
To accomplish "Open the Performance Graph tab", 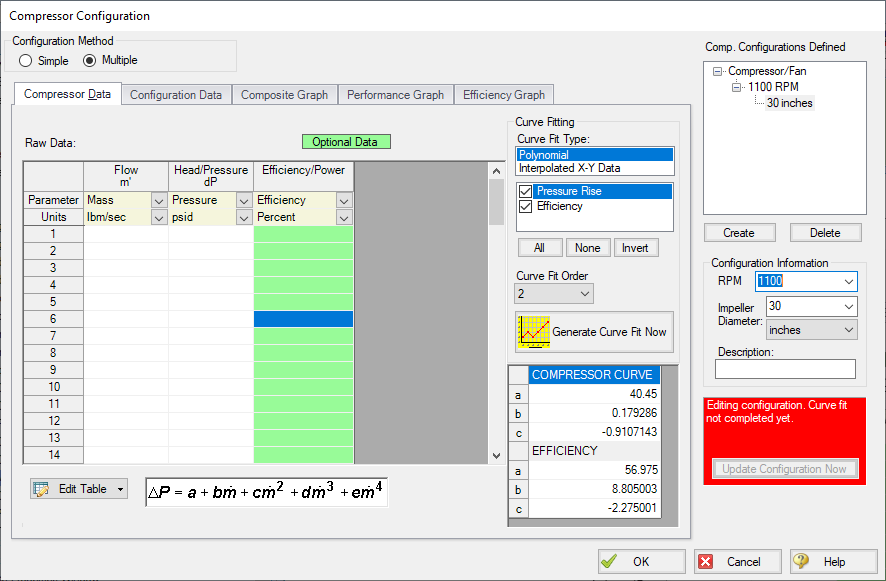I will click(395, 95).
